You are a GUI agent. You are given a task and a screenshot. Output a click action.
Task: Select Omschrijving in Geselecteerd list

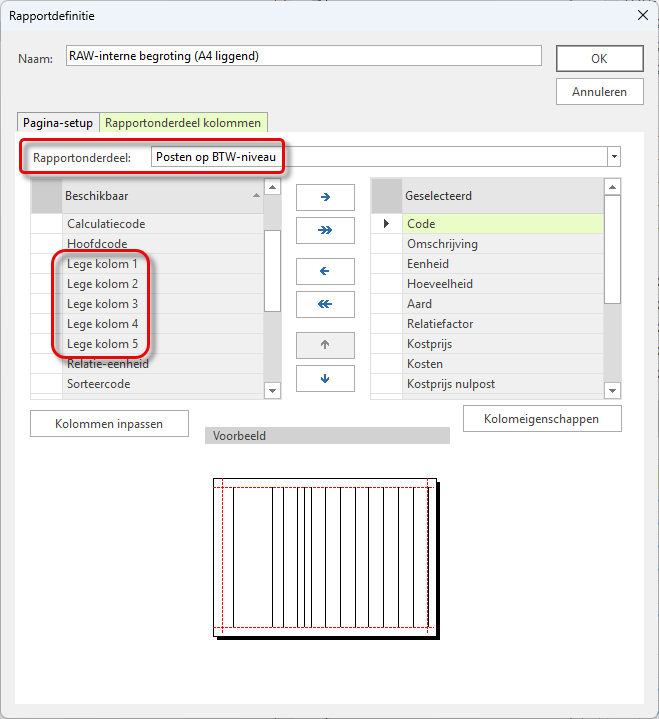(503, 244)
